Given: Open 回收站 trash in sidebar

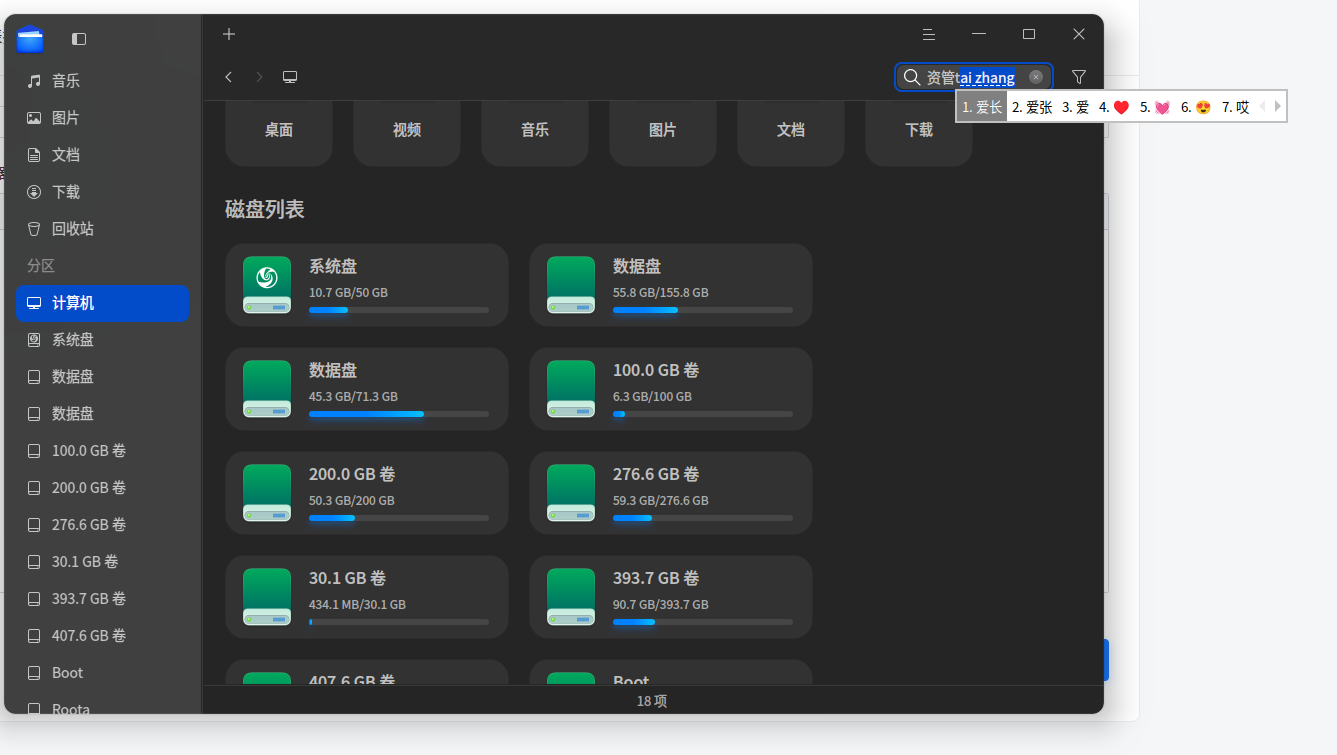Looking at the screenshot, I should 102,229.
